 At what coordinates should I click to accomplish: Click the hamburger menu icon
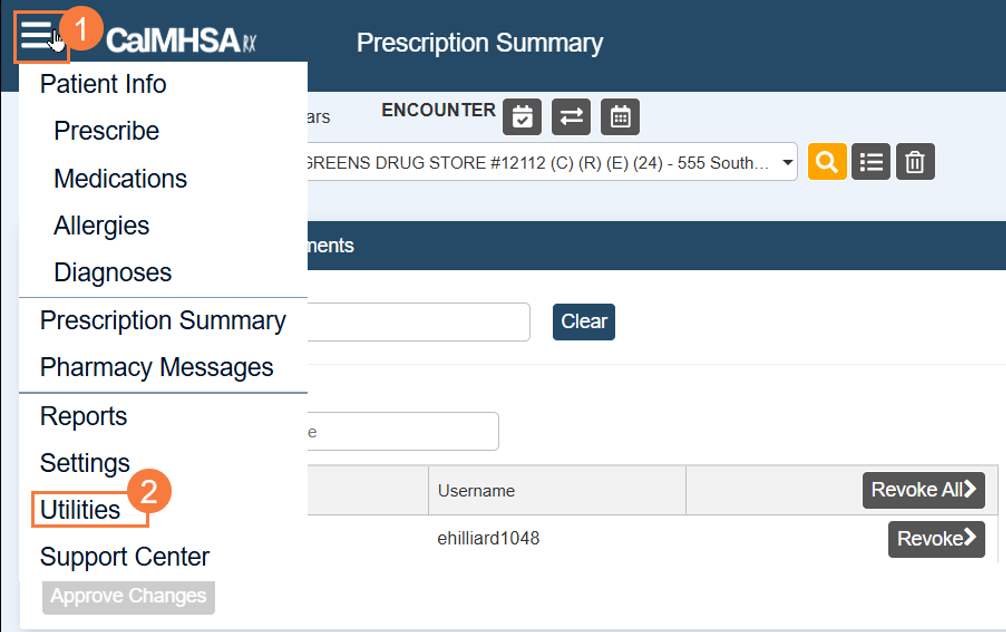tap(36, 38)
